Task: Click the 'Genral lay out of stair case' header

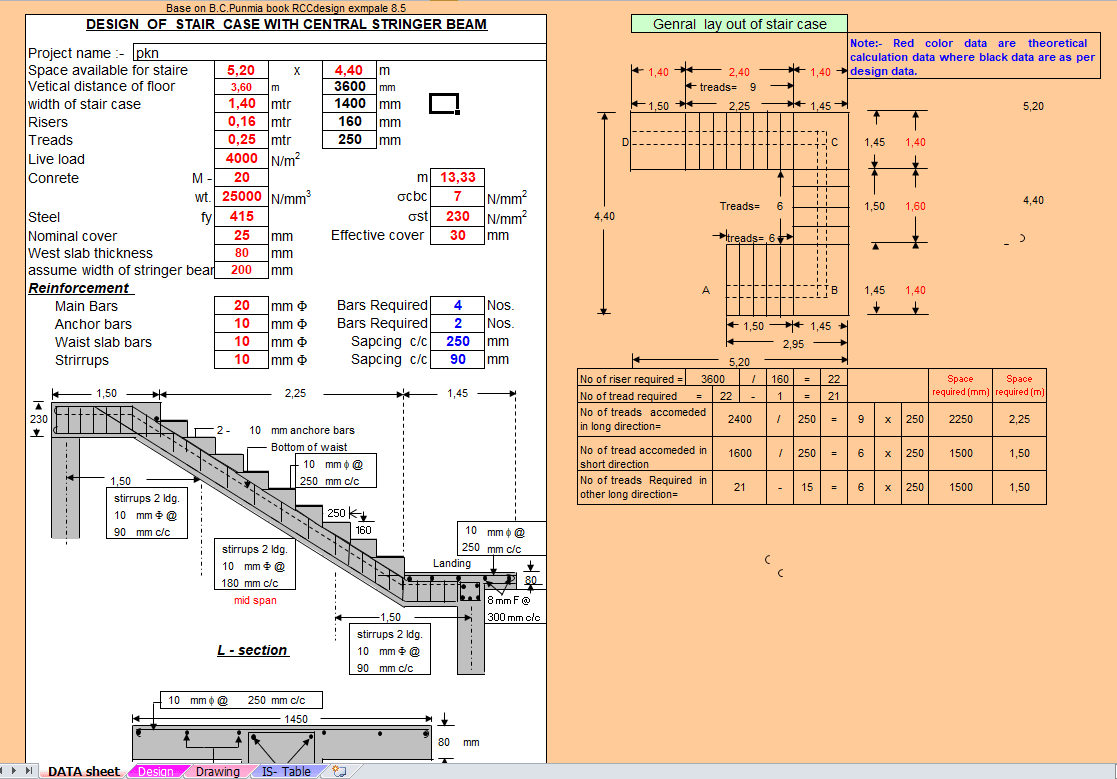Action: click(x=739, y=24)
